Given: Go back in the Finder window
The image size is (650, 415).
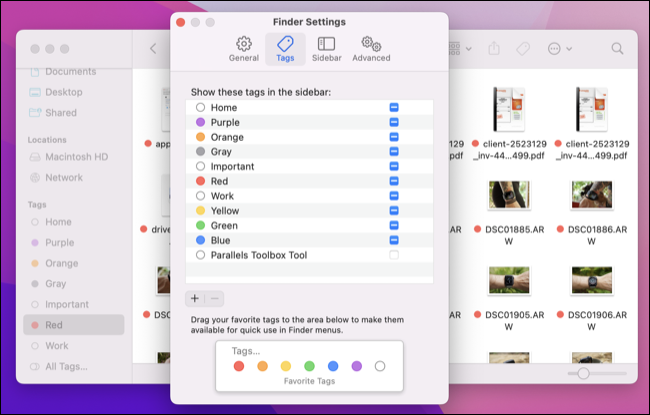Looking at the screenshot, I should click(x=153, y=49).
